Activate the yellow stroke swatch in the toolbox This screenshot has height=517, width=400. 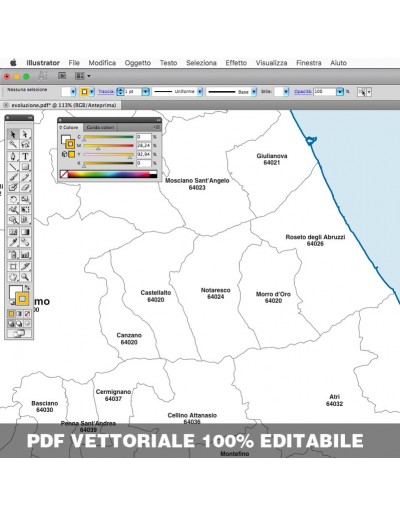tap(22, 299)
